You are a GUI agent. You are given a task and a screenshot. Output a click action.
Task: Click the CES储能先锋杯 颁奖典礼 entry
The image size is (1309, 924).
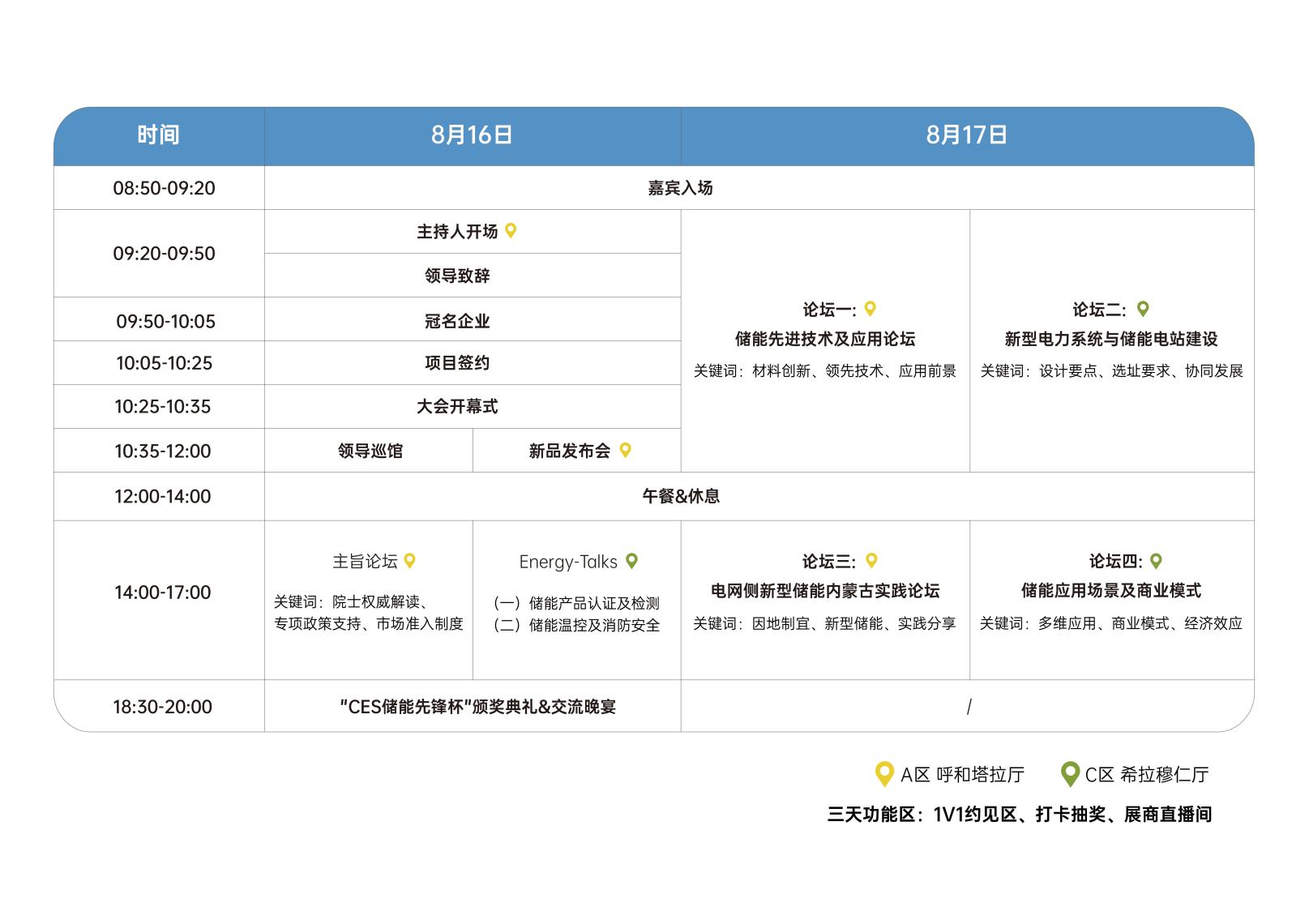(477, 707)
